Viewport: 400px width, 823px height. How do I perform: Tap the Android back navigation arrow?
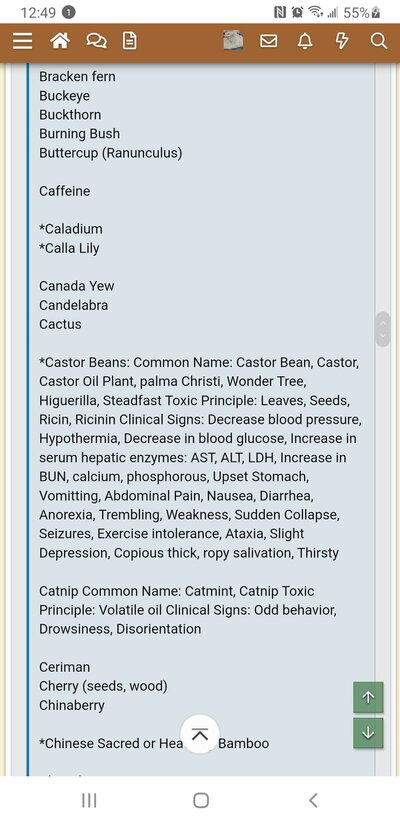pyautogui.click(x=313, y=800)
